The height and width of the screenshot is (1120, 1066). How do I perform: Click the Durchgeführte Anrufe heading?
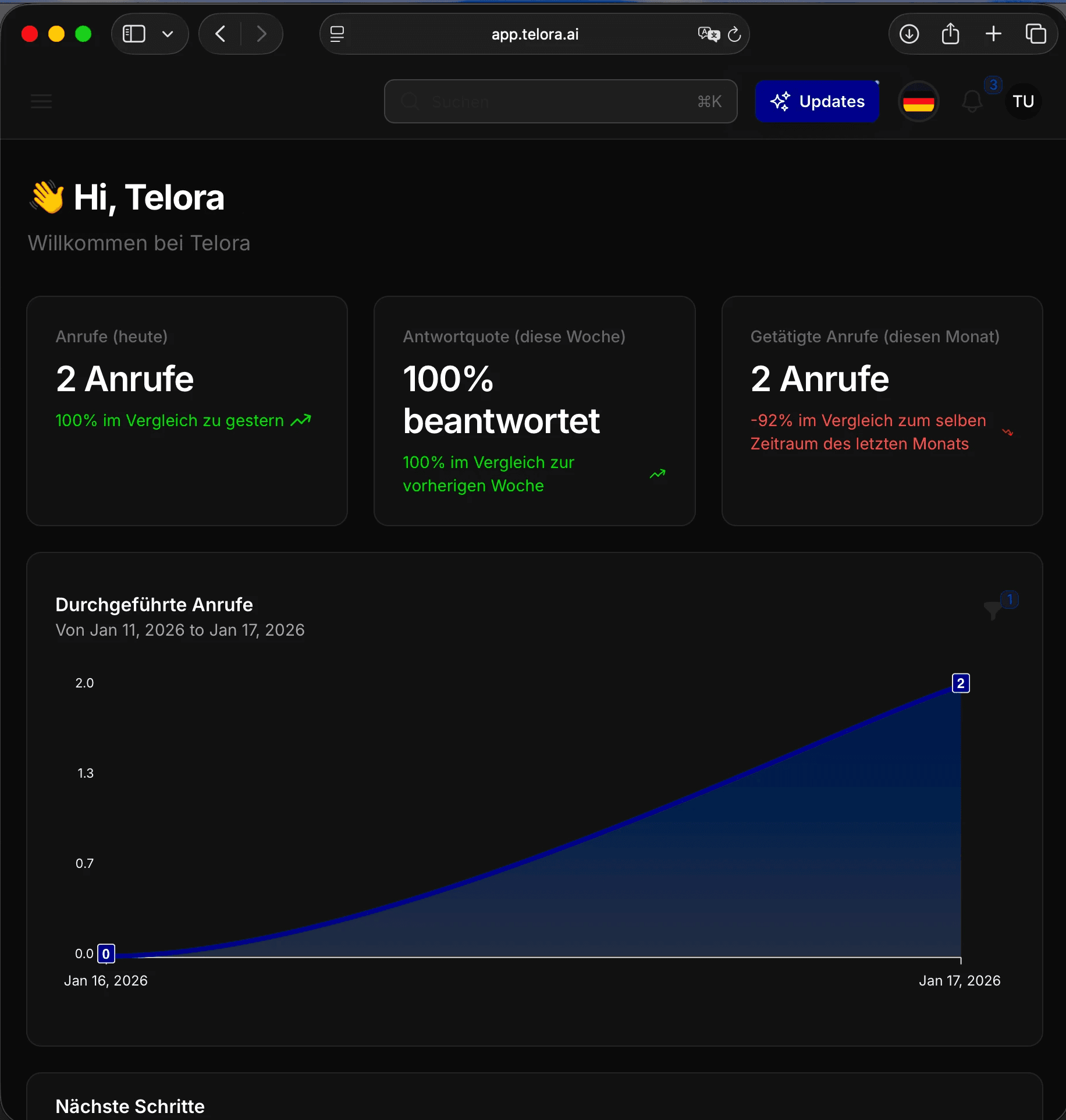[154, 605]
